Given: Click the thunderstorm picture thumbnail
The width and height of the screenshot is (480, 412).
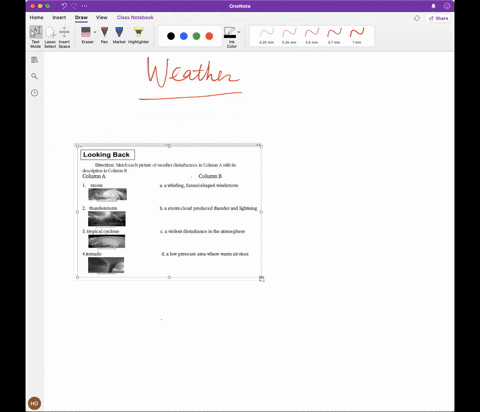Looking at the screenshot, I should pyautogui.click(x=107, y=219).
